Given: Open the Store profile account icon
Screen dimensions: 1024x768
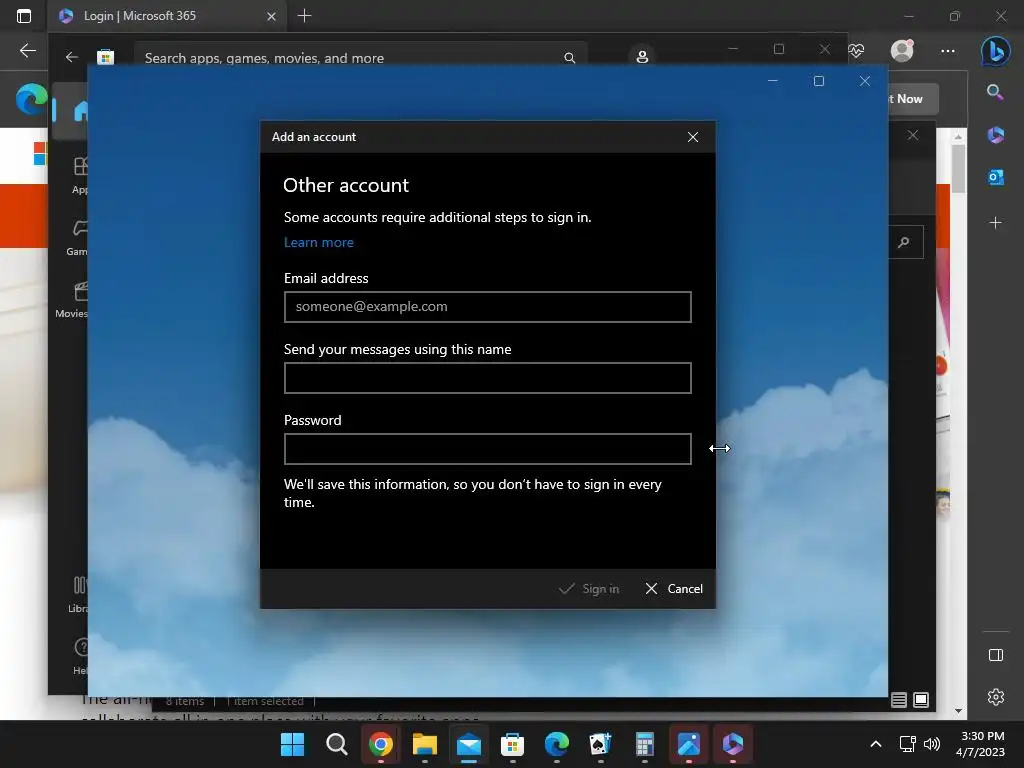Looking at the screenshot, I should 643,57.
